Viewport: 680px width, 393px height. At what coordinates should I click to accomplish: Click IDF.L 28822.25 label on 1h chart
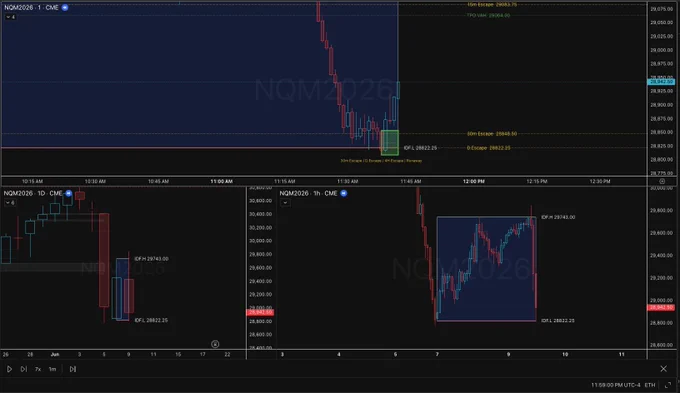pos(558,321)
